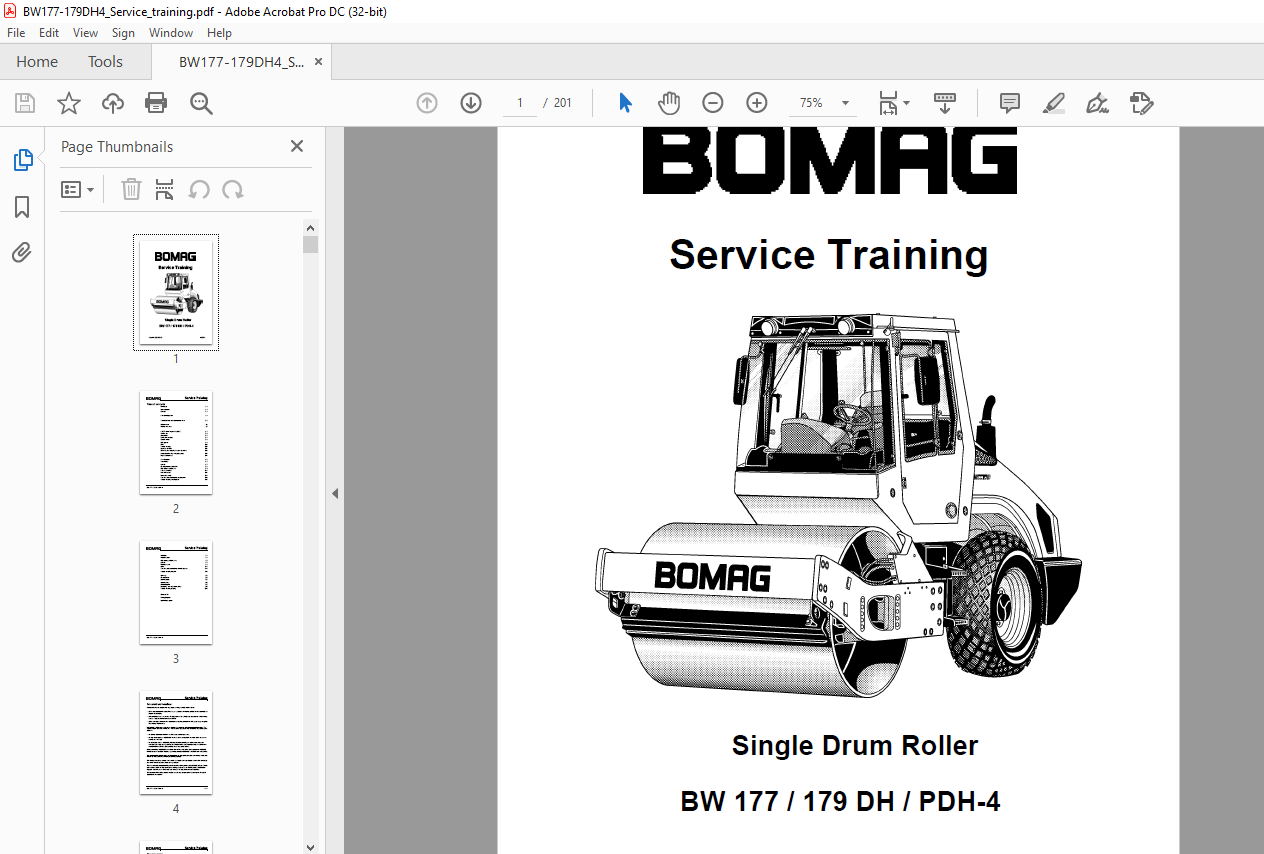Click the BW 177 / 179 DH / PDH-4 text
The width and height of the screenshot is (1264, 854).
[x=840, y=801]
